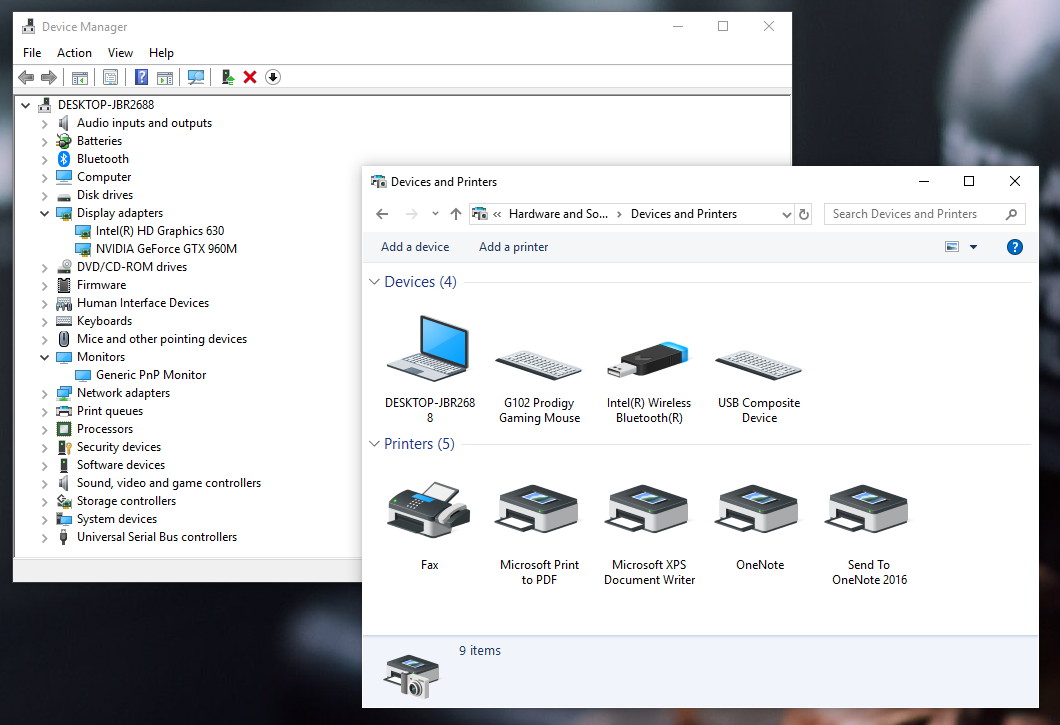Viewport: 1060px width, 725px height.
Task: Collapse the DESKTOP-JBR2688 root node
Action: 26,105
